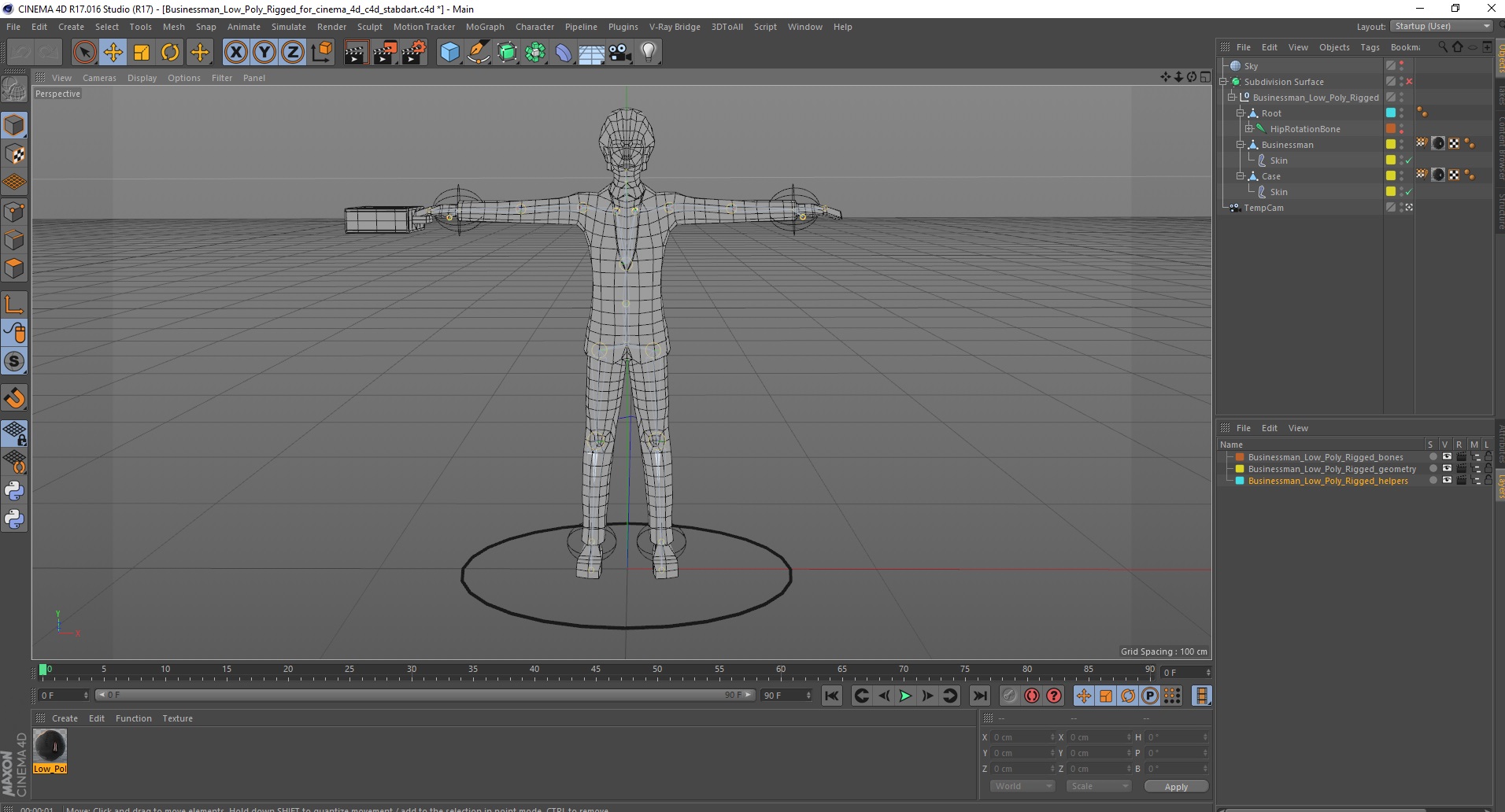1505x812 pixels.
Task: Collapse the Subdivision Surface tree node
Action: click(x=1223, y=82)
